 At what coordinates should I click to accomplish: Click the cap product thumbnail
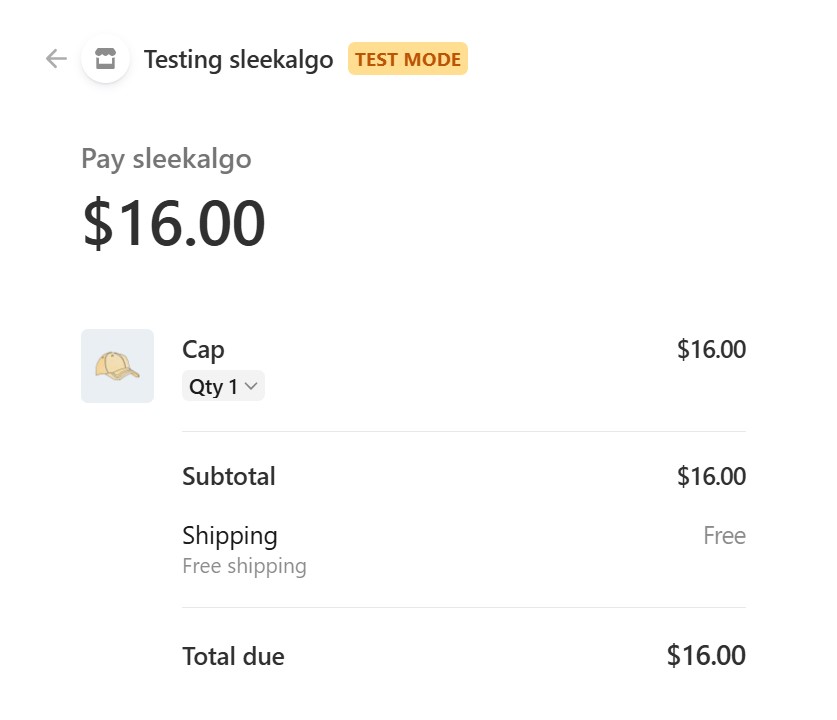pyautogui.click(x=117, y=366)
